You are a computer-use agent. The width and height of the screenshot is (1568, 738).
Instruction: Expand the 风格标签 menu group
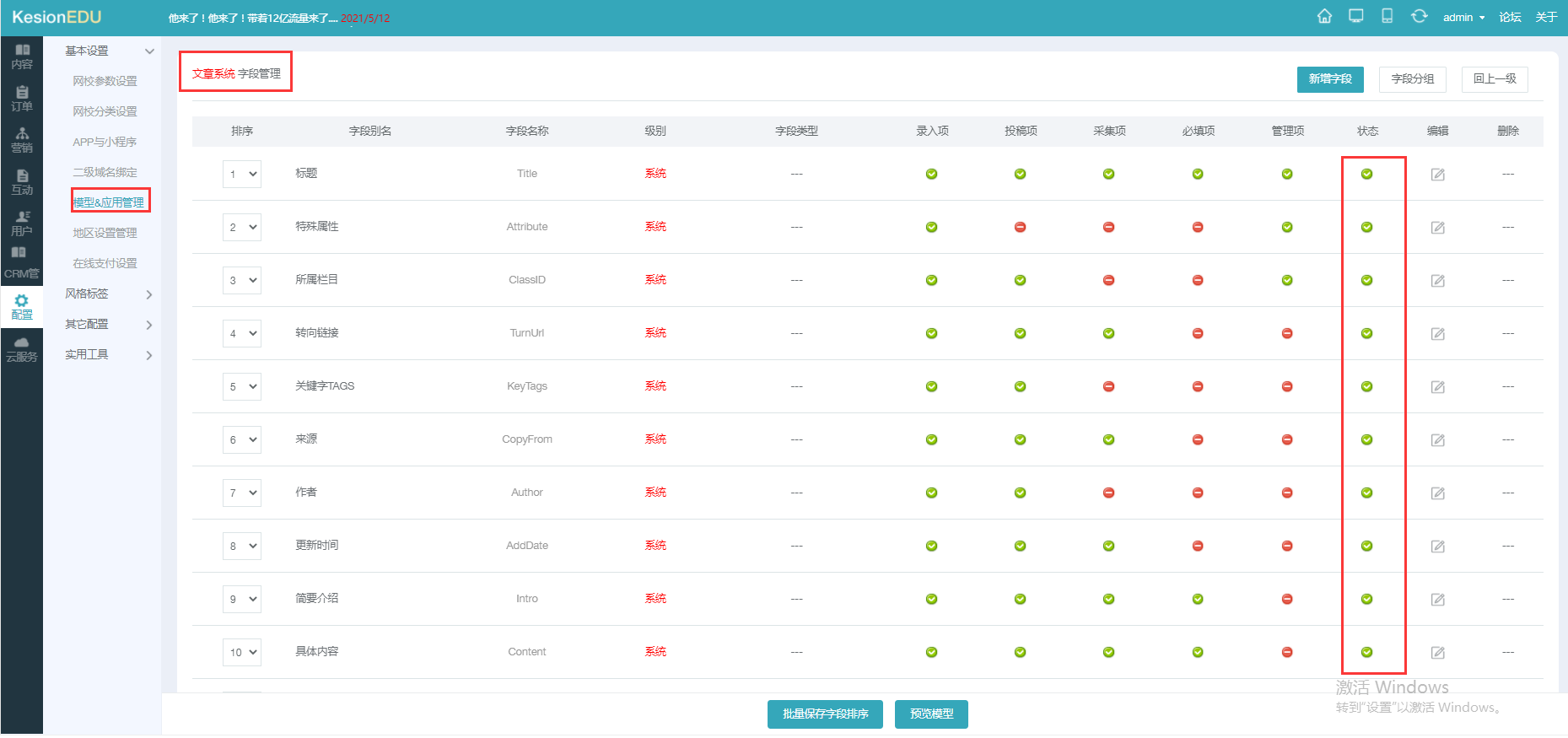click(109, 294)
